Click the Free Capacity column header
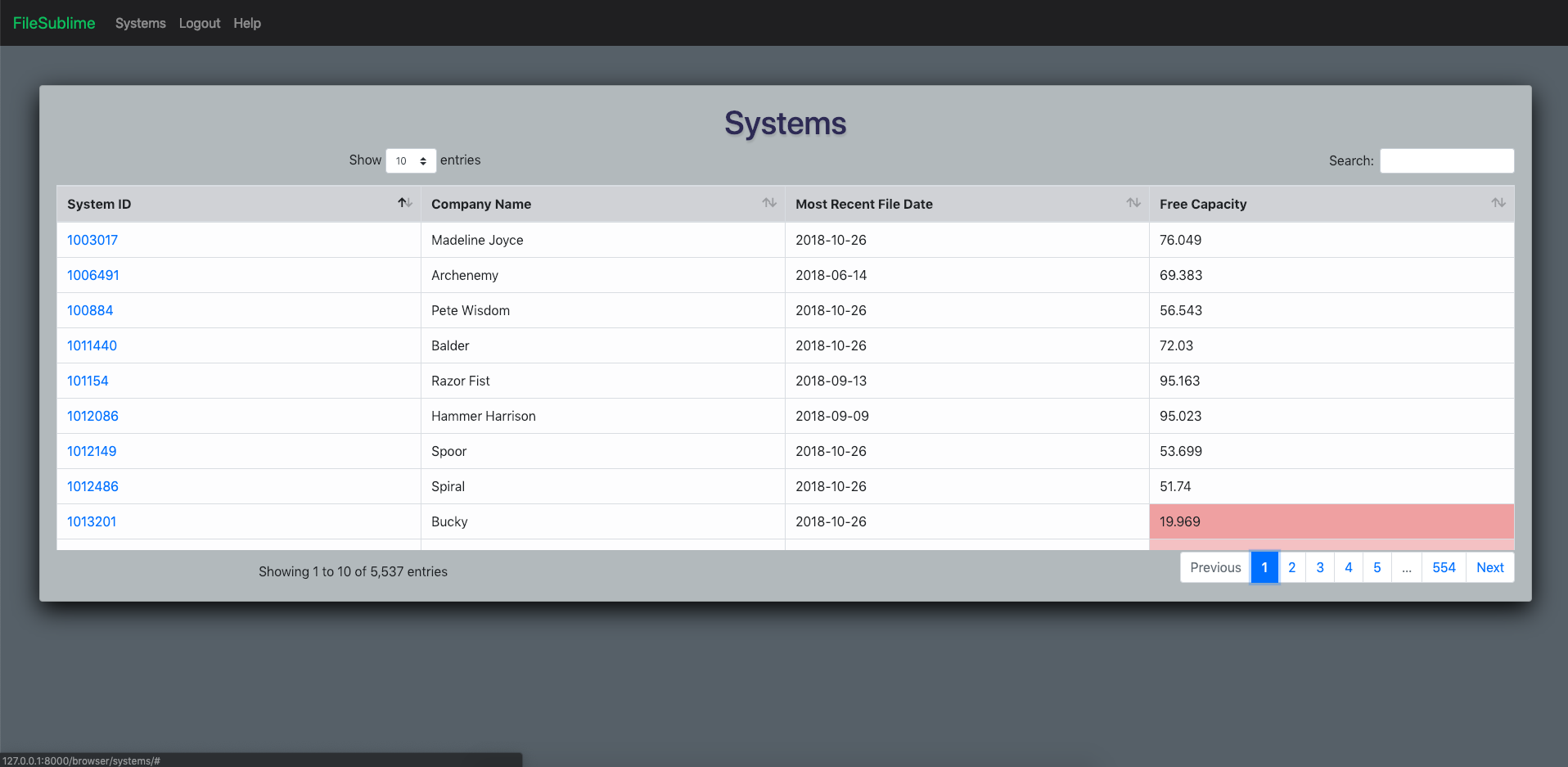The height and width of the screenshot is (767, 1568). coord(1331,204)
